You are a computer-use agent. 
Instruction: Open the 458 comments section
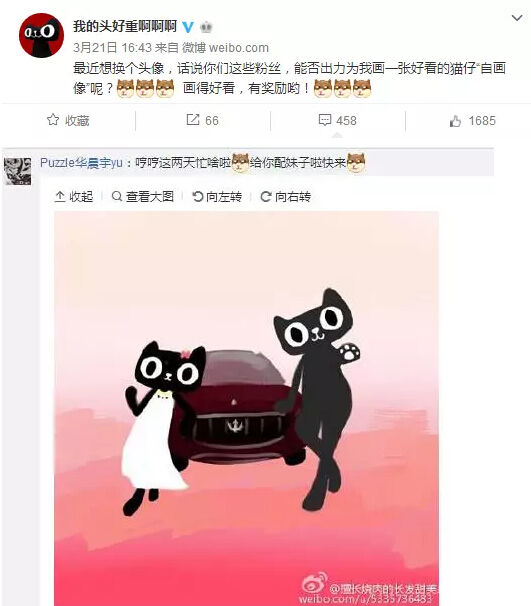pos(337,120)
